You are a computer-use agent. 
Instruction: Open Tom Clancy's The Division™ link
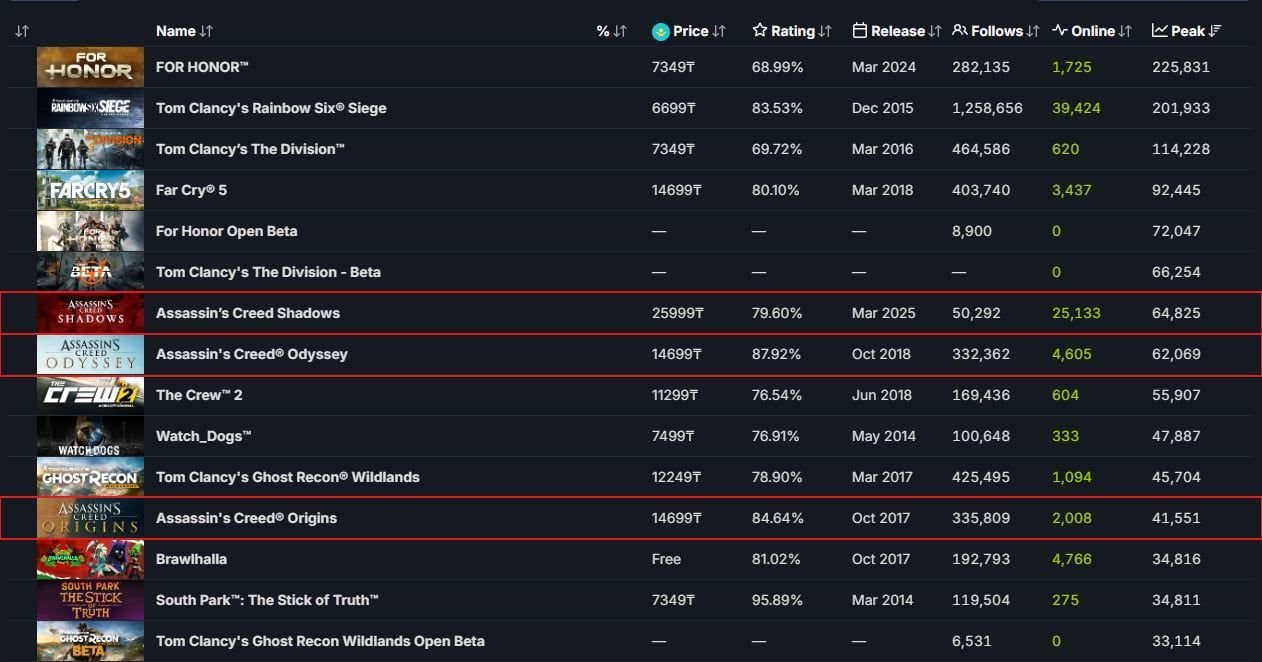(x=250, y=149)
